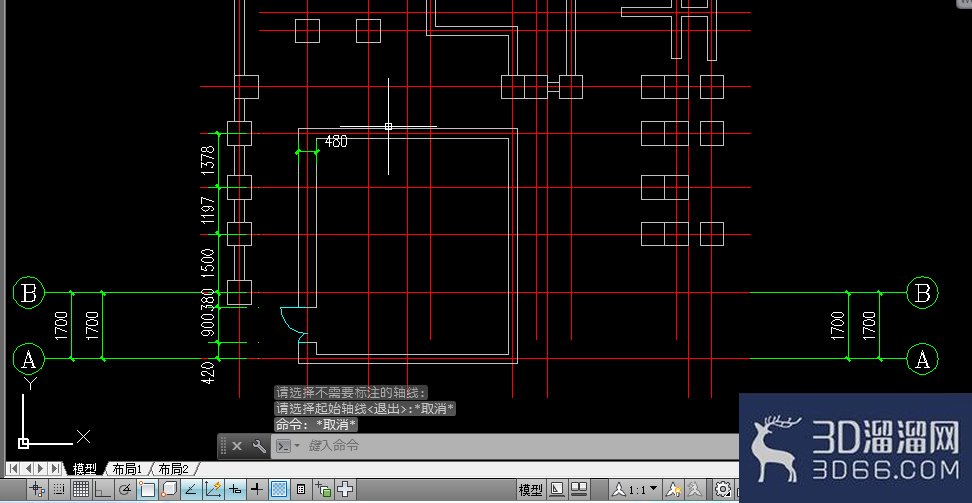
Task: Switch to the 布局2 tab
Action: pos(173,469)
